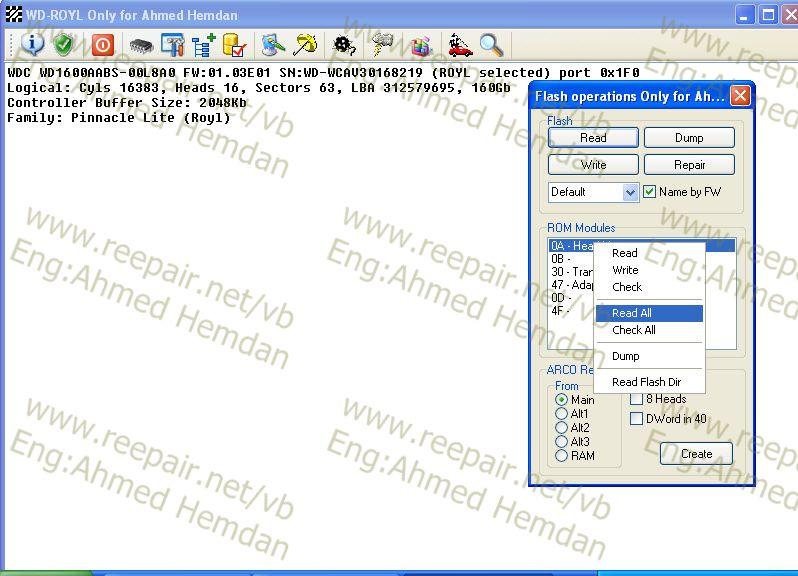Choose Read All from context menu

point(632,313)
